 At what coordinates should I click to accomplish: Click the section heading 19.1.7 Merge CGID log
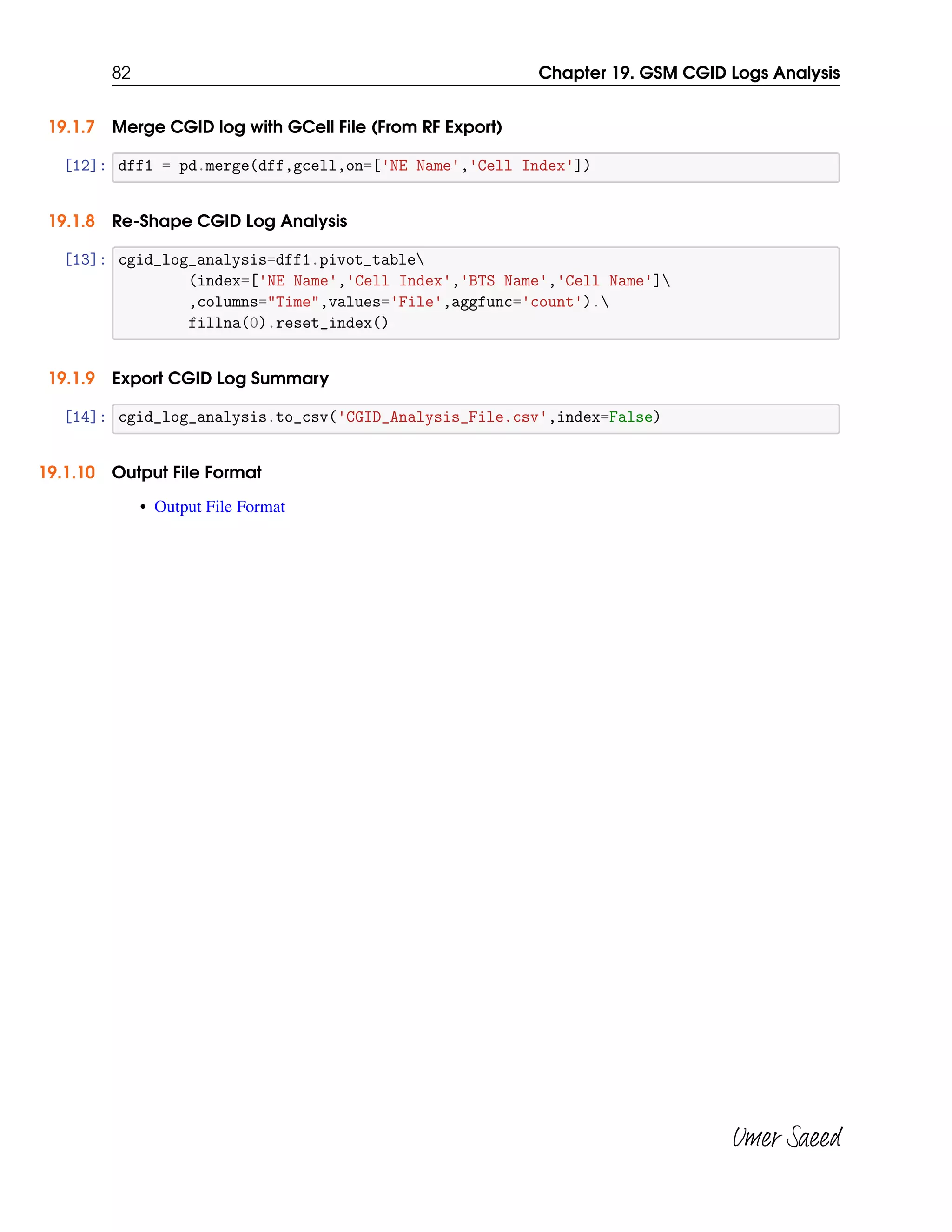click(x=275, y=127)
